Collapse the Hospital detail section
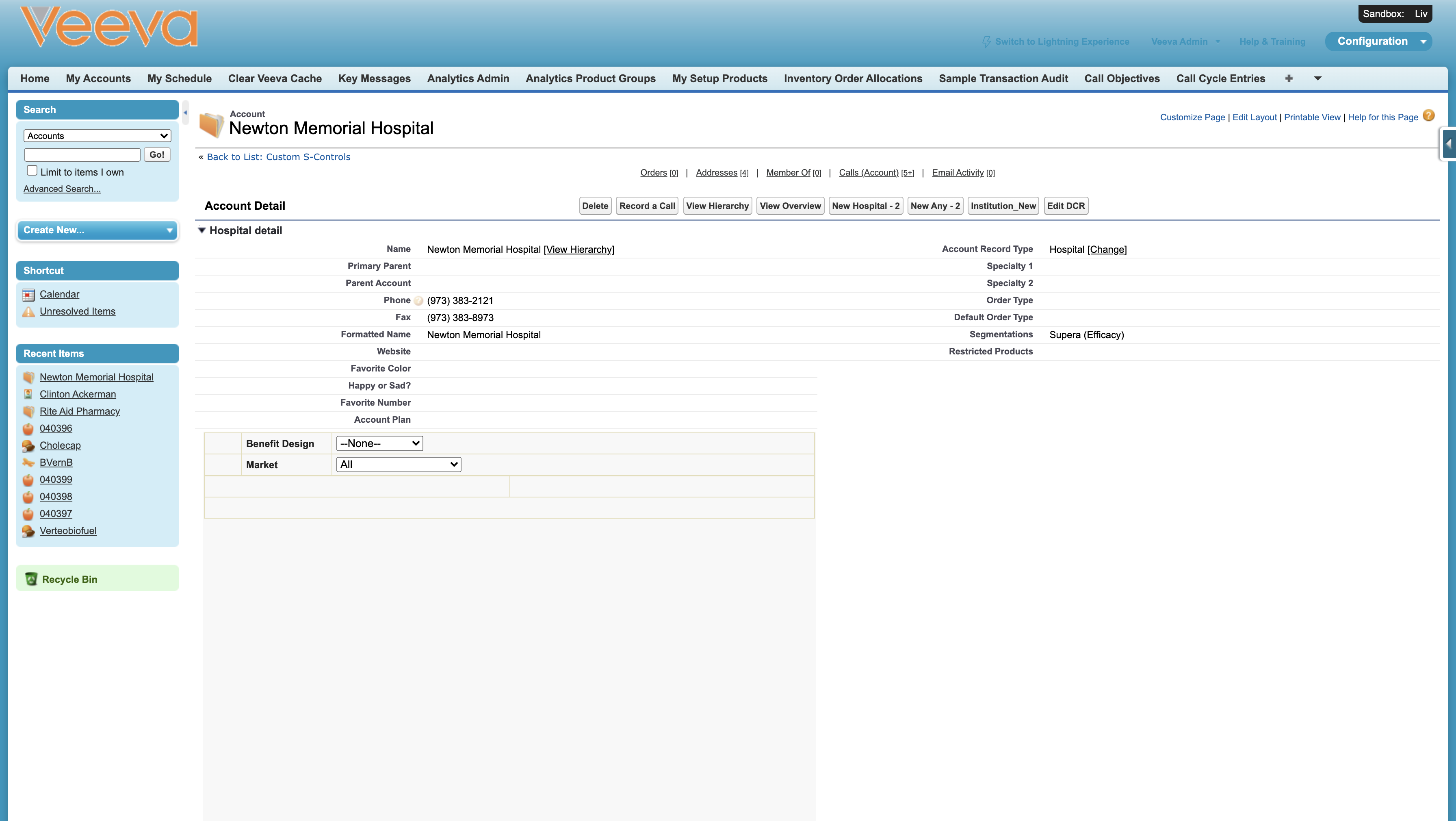This screenshot has height=821, width=1456. click(x=202, y=230)
